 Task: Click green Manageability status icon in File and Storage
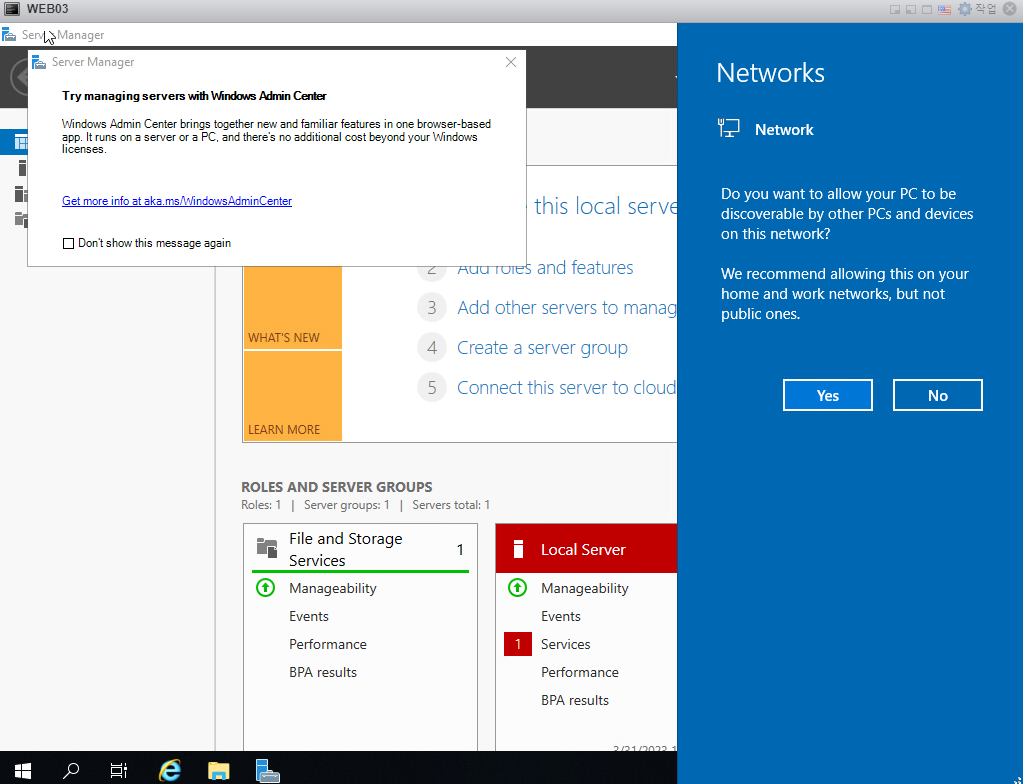coord(266,588)
